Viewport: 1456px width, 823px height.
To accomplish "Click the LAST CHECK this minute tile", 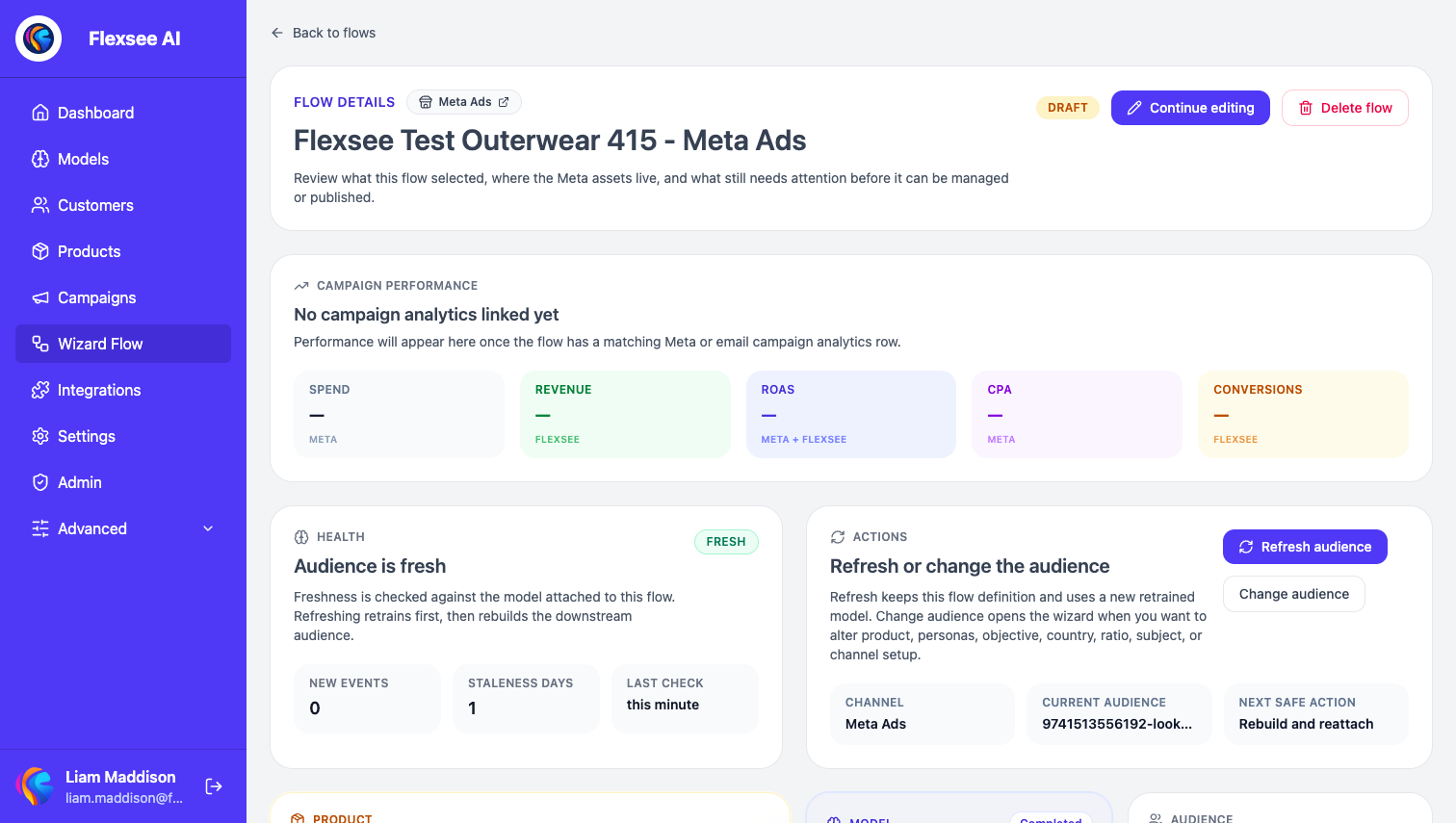I will tap(685, 699).
